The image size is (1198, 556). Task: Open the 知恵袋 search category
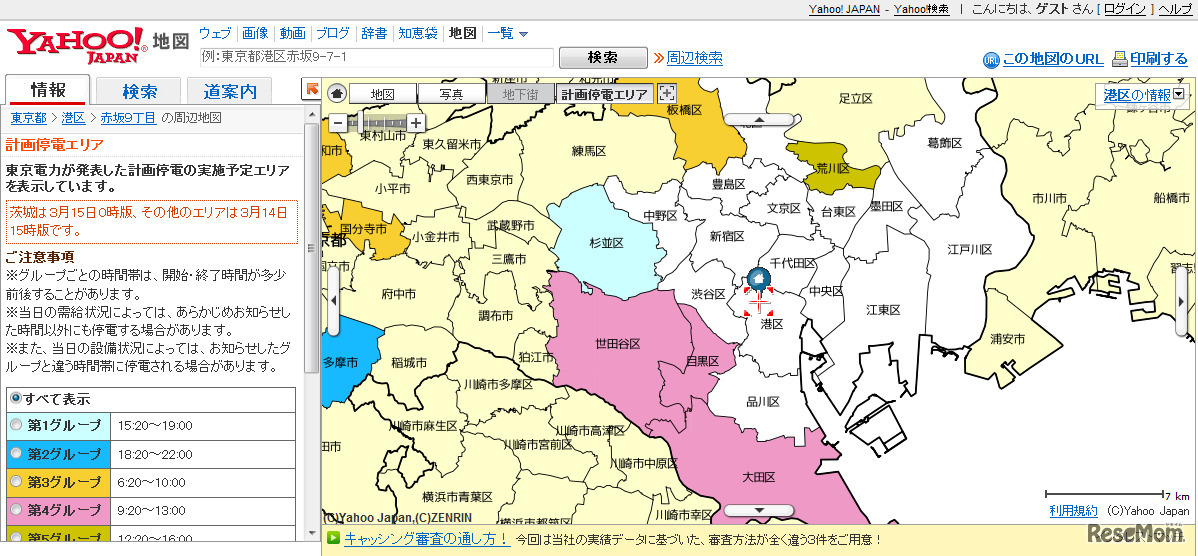click(x=418, y=34)
